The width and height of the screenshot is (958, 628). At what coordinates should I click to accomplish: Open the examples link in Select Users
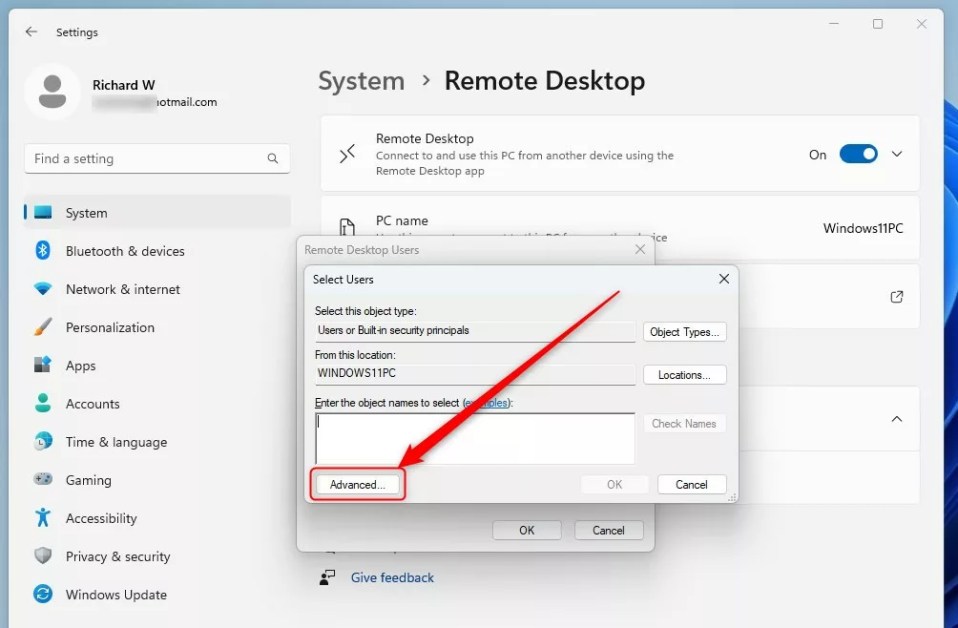click(x=487, y=402)
